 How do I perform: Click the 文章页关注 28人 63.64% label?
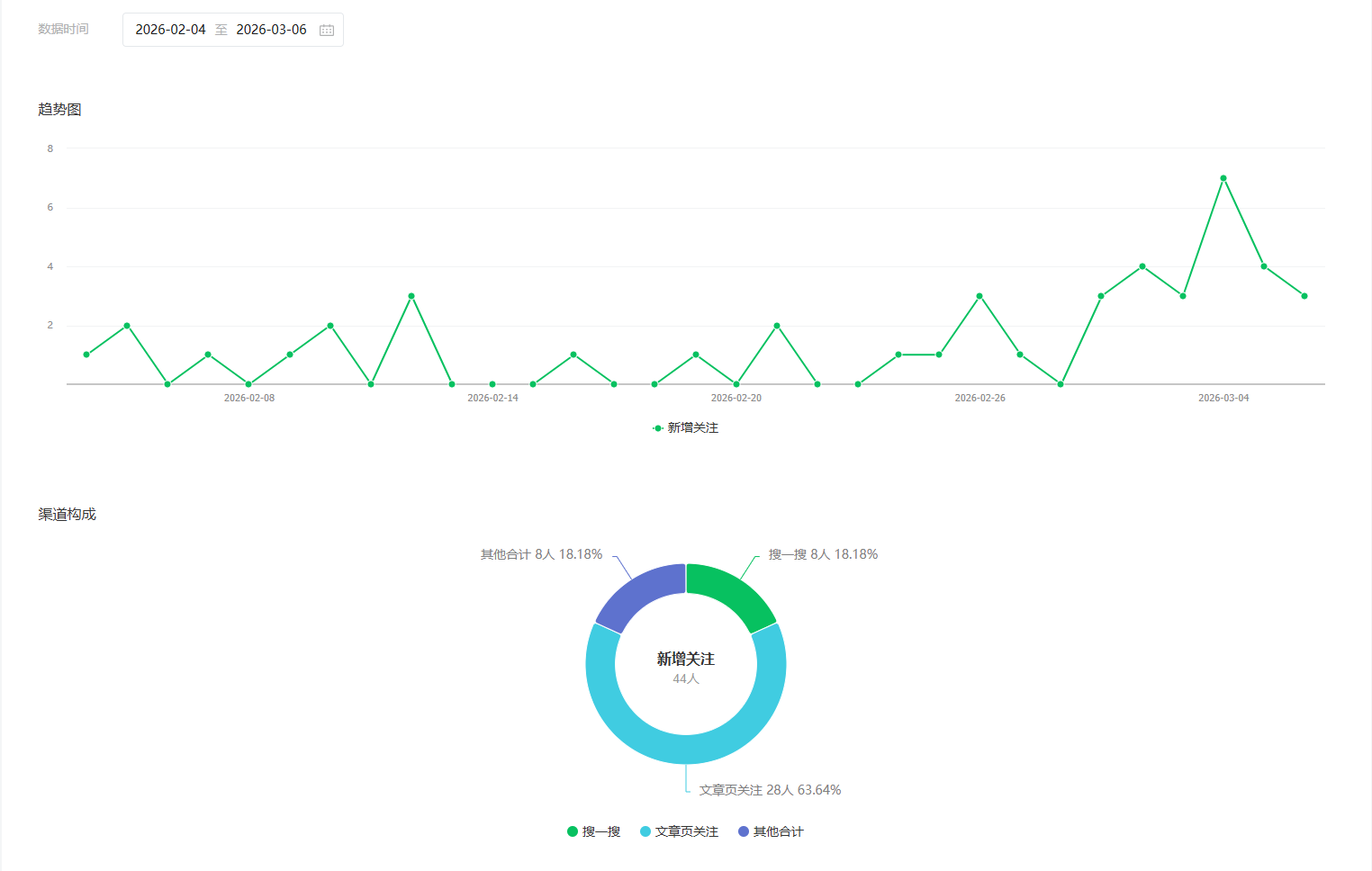click(770, 790)
